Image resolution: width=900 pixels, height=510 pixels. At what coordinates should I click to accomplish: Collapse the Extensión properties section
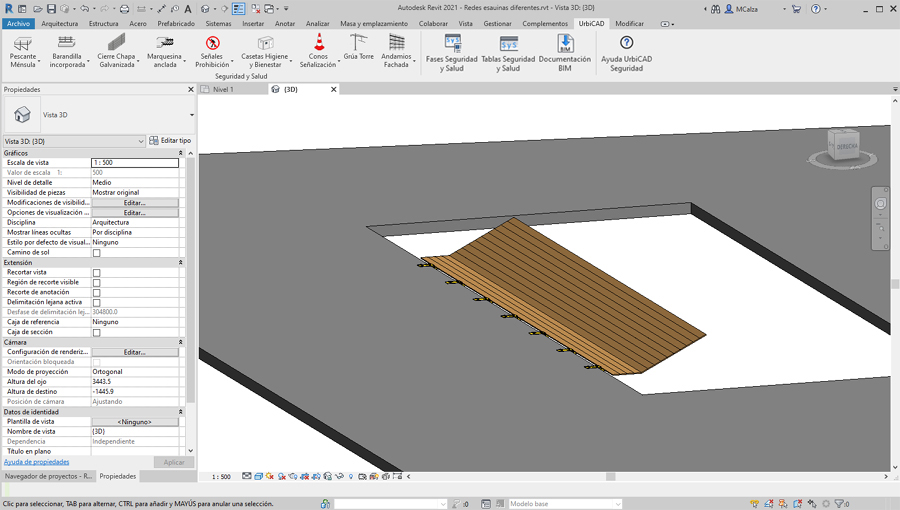point(181,263)
